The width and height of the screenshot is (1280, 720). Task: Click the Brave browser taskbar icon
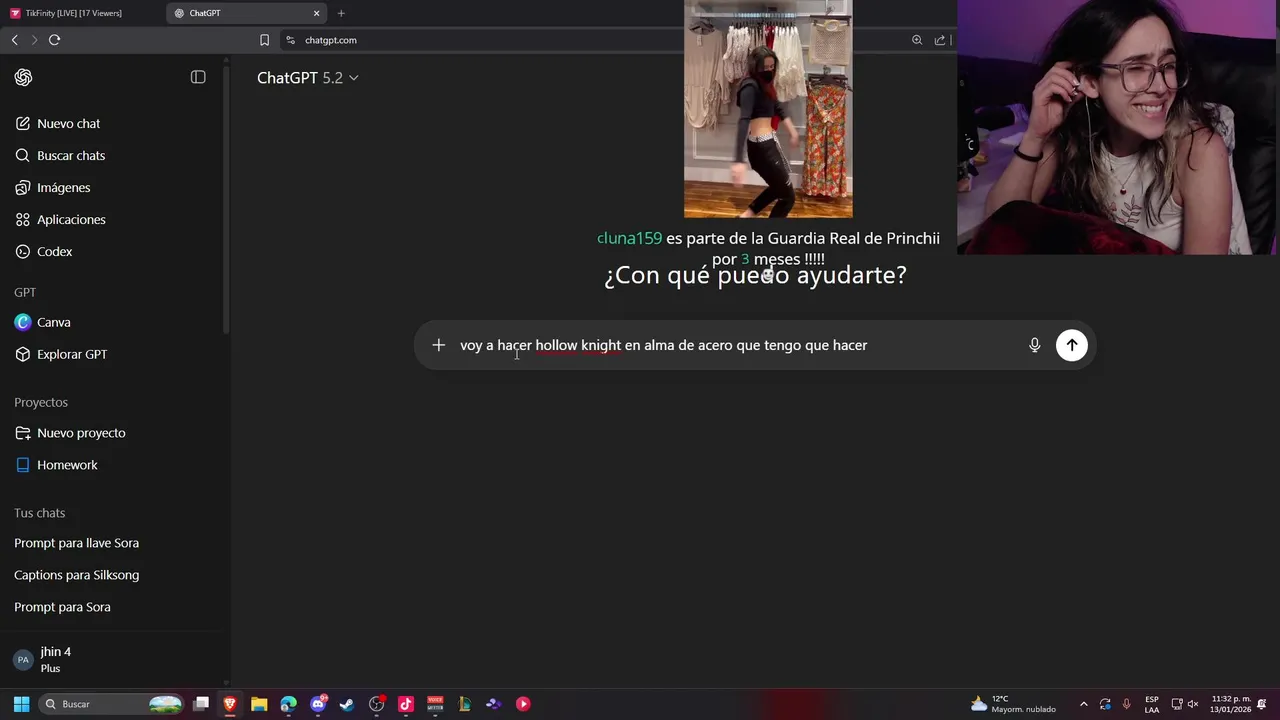[230, 704]
